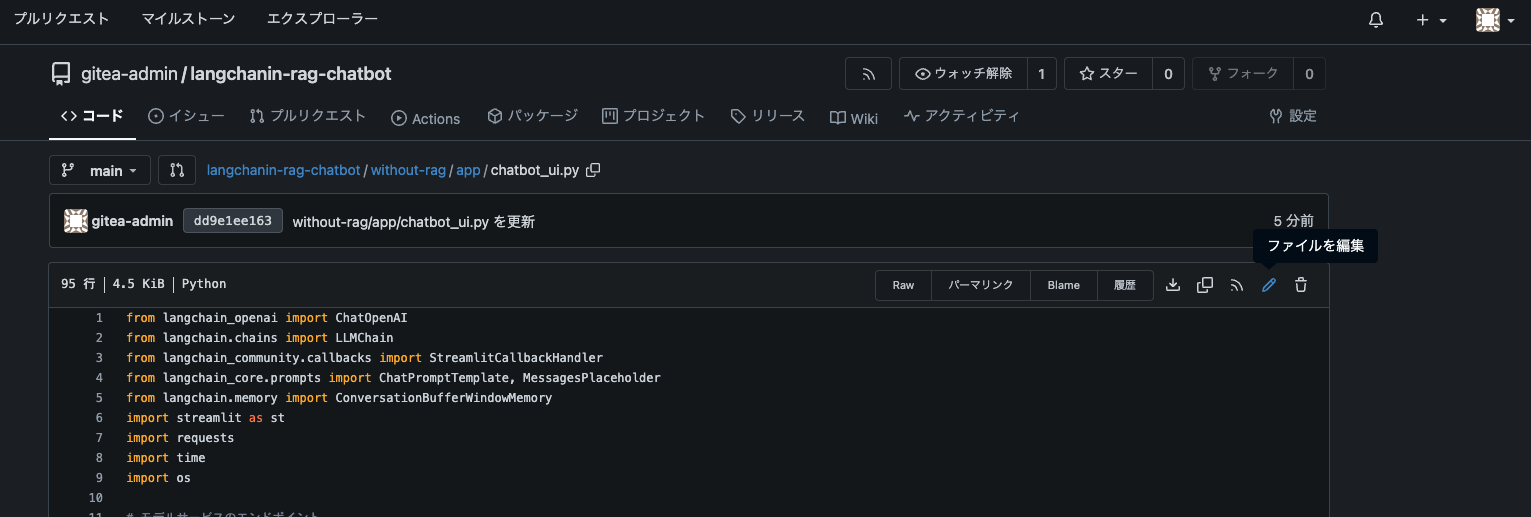Open プルリクエスト in top navigation bar
1531x517 pixels.
(61, 19)
